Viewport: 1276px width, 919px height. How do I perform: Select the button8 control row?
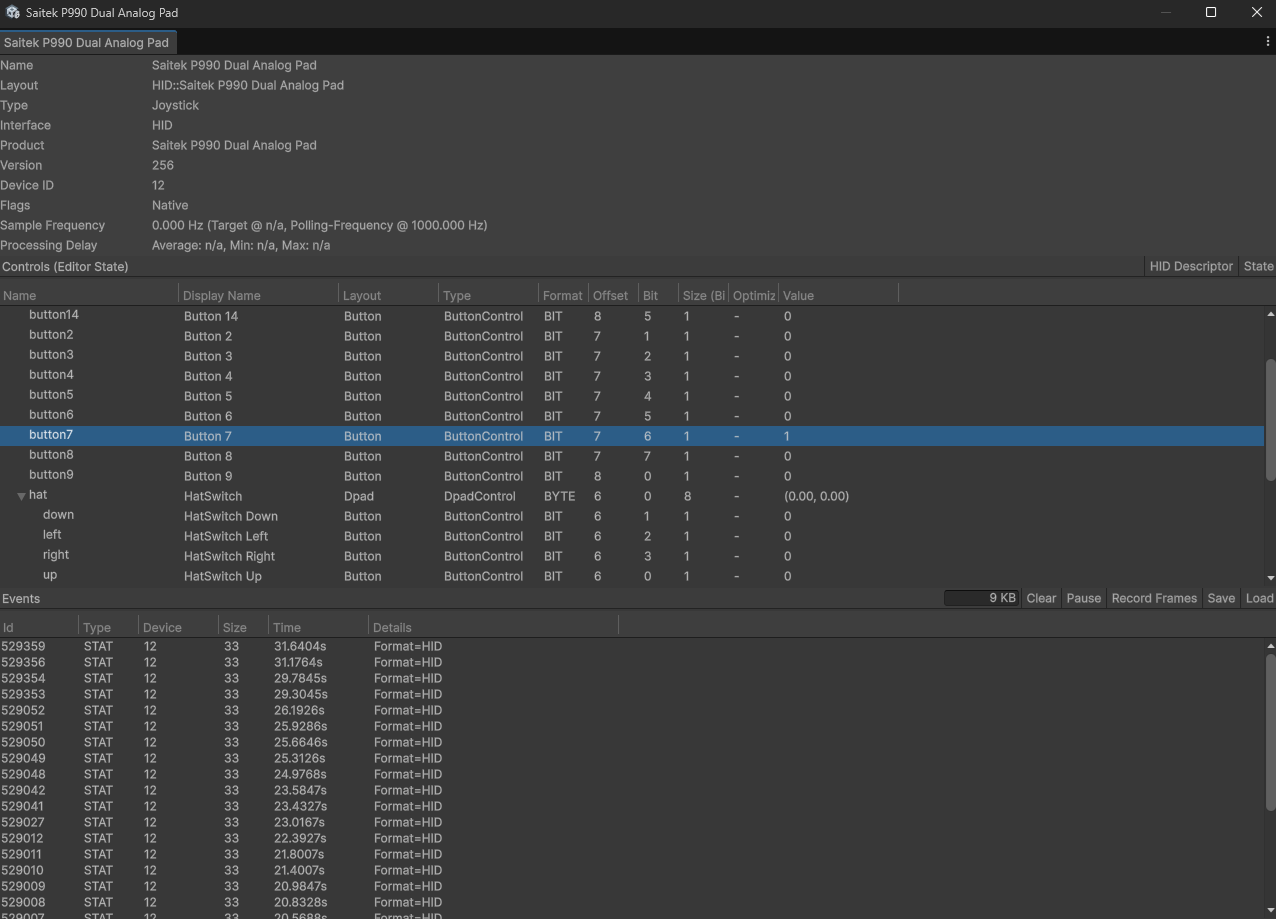632,456
